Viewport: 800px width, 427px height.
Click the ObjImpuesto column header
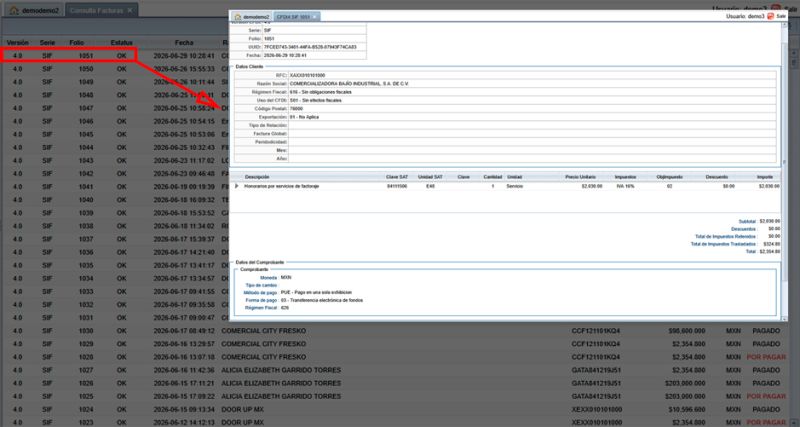pos(669,177)
